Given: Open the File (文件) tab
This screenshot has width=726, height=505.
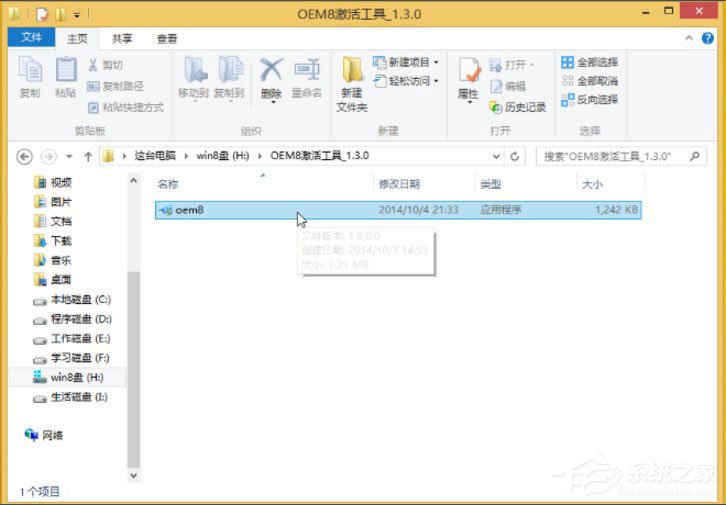Looking at the screenshot, I should click(31, 38).
